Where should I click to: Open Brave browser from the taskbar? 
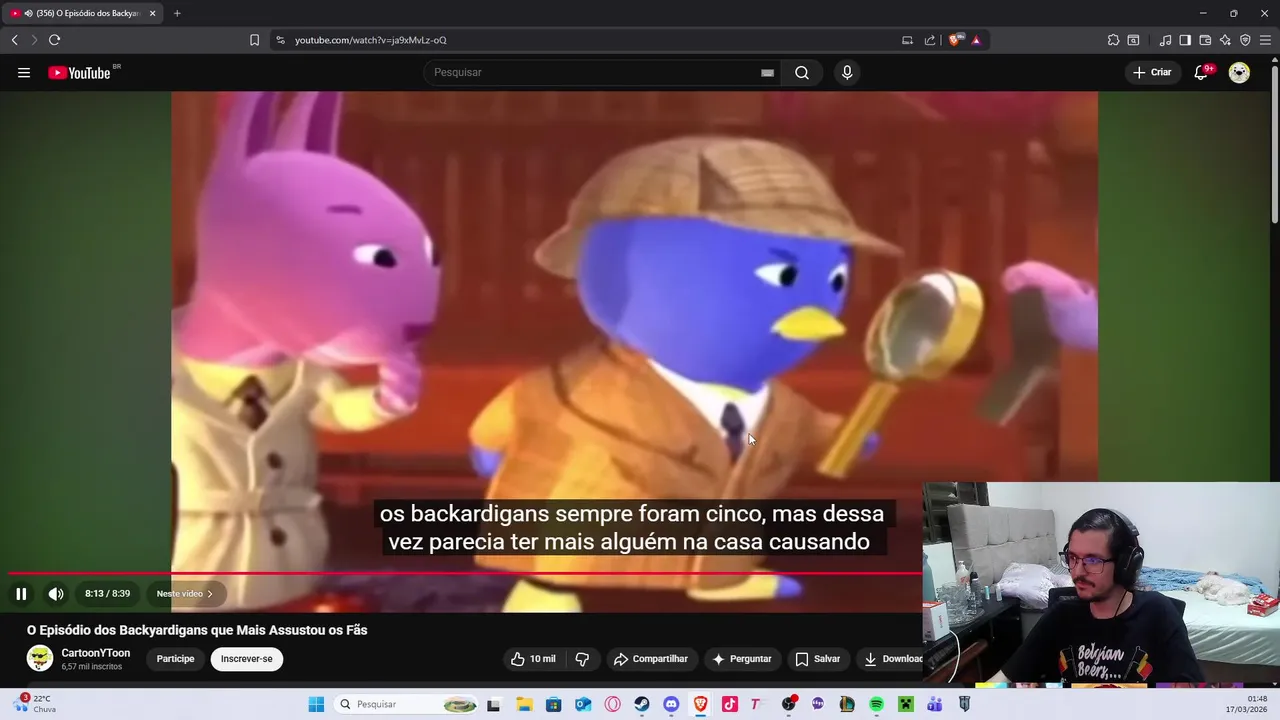[x=700, y=704]
